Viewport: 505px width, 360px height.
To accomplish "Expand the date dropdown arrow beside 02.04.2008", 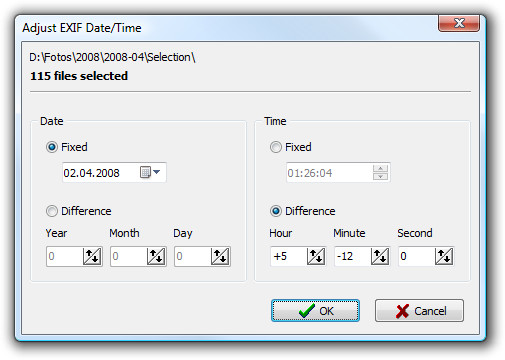I will click(x=156, y=172).
